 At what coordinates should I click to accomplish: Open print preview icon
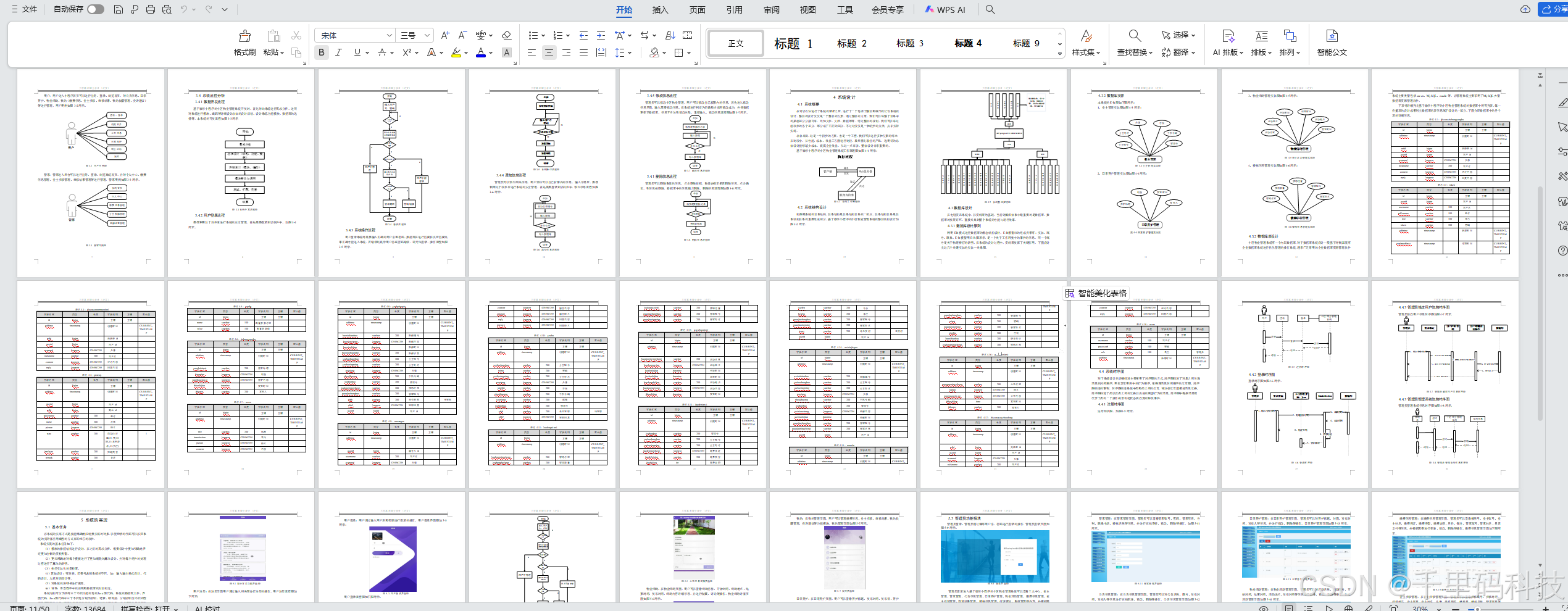[x=167, y=9]
